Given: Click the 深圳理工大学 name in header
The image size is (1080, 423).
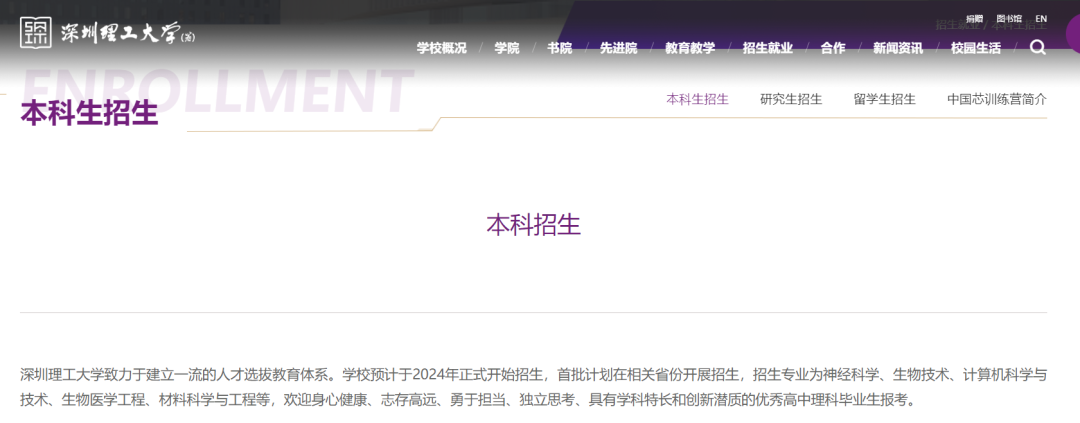Looking at the screenshot, I should pyautogui.click(x=117, y=33).
